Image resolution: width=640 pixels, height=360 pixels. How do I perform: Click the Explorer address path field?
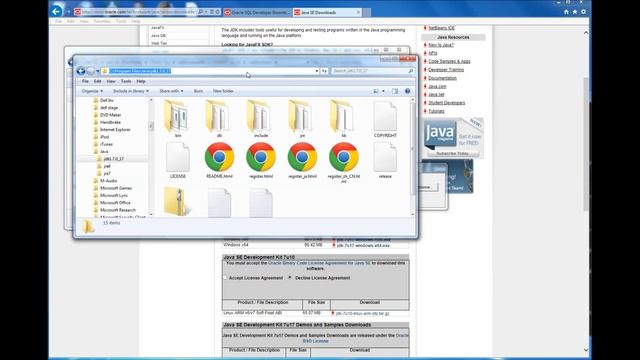(210, 71)
